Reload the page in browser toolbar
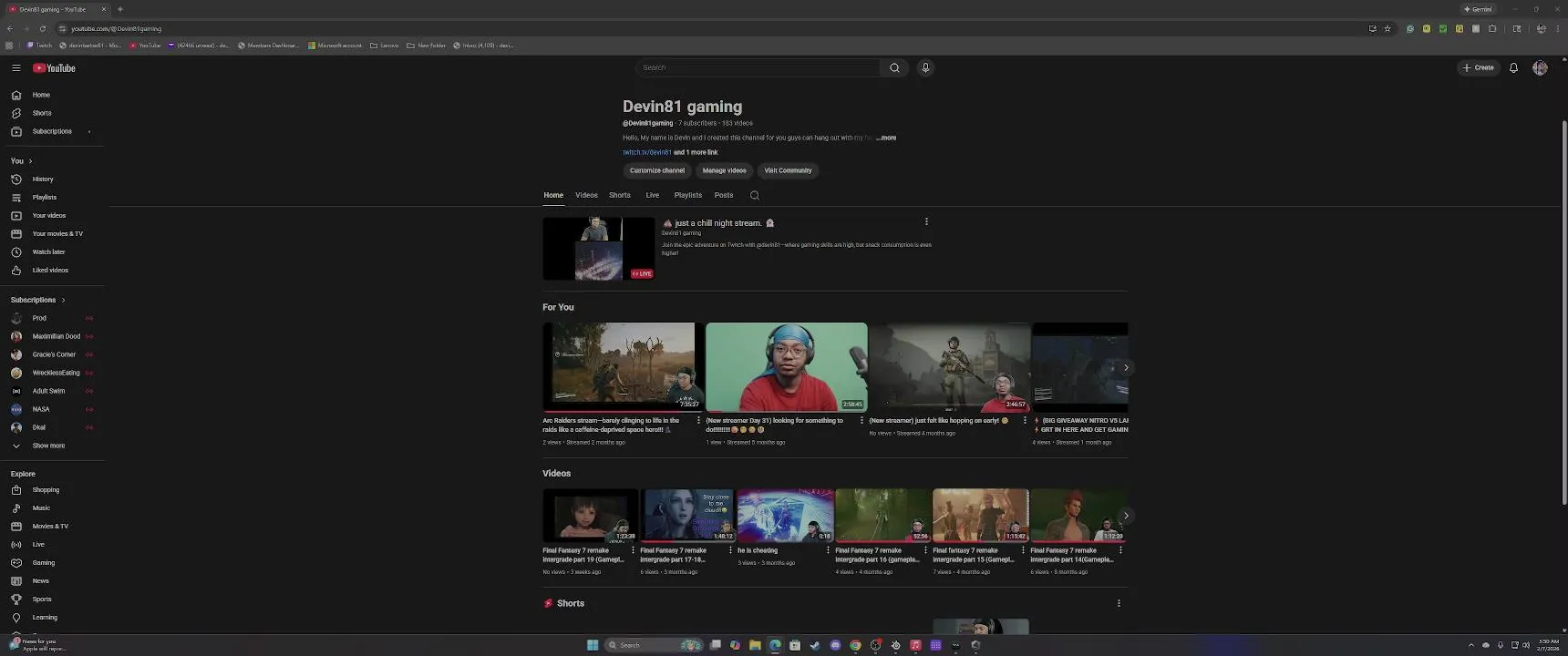This screenshot has height=656, width=1568. coord(42,28)
